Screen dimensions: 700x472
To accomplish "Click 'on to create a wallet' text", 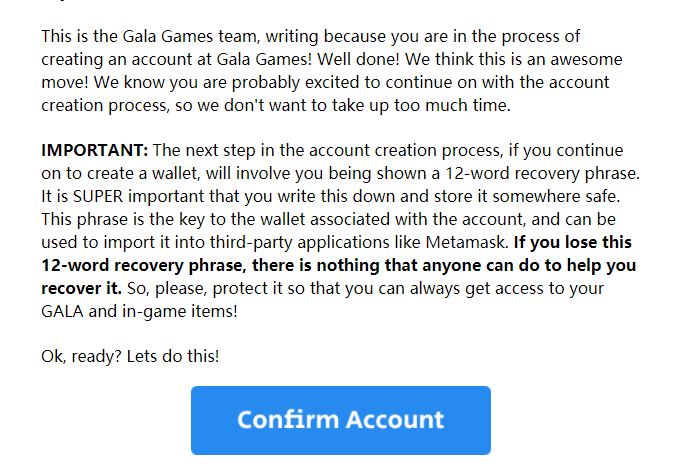I will [121, 173].
